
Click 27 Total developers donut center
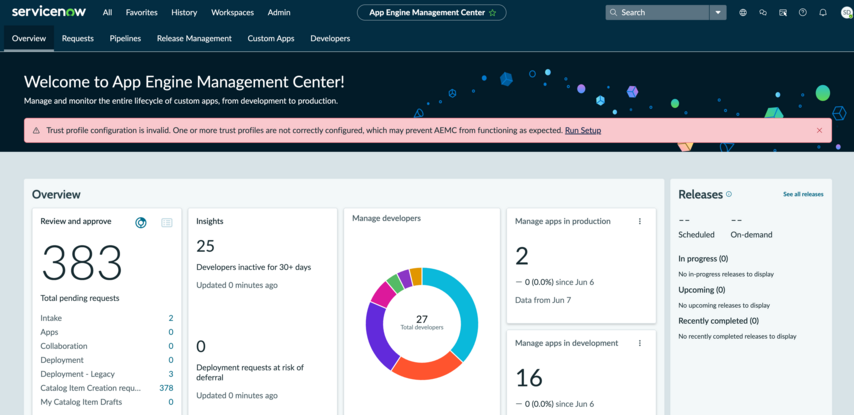pyautogui.click(x=422, y=322)
